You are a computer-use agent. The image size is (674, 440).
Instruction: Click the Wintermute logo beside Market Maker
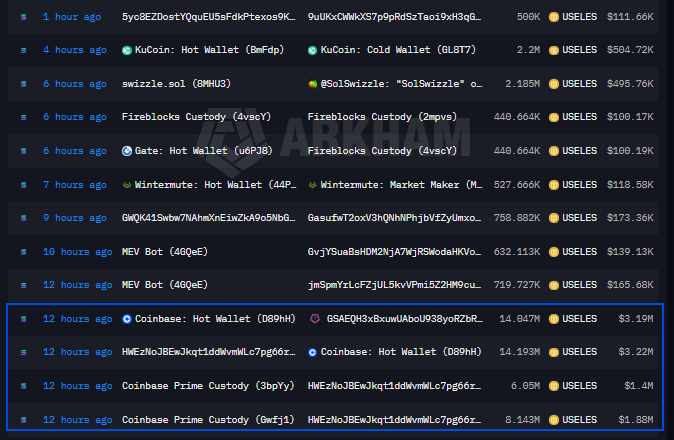[312, 185]
